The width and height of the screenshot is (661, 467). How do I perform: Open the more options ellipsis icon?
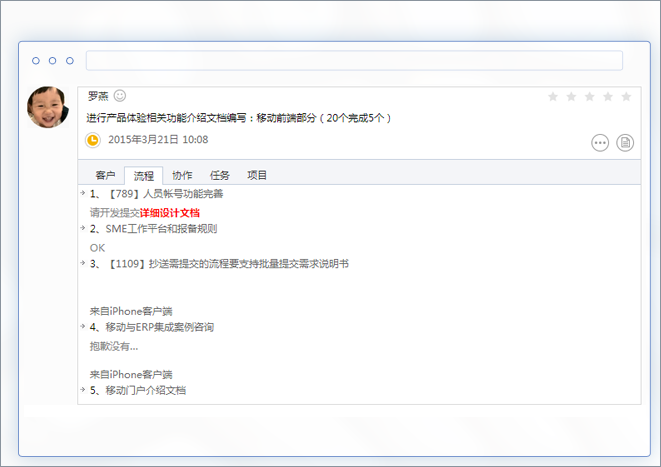point(600,143)
